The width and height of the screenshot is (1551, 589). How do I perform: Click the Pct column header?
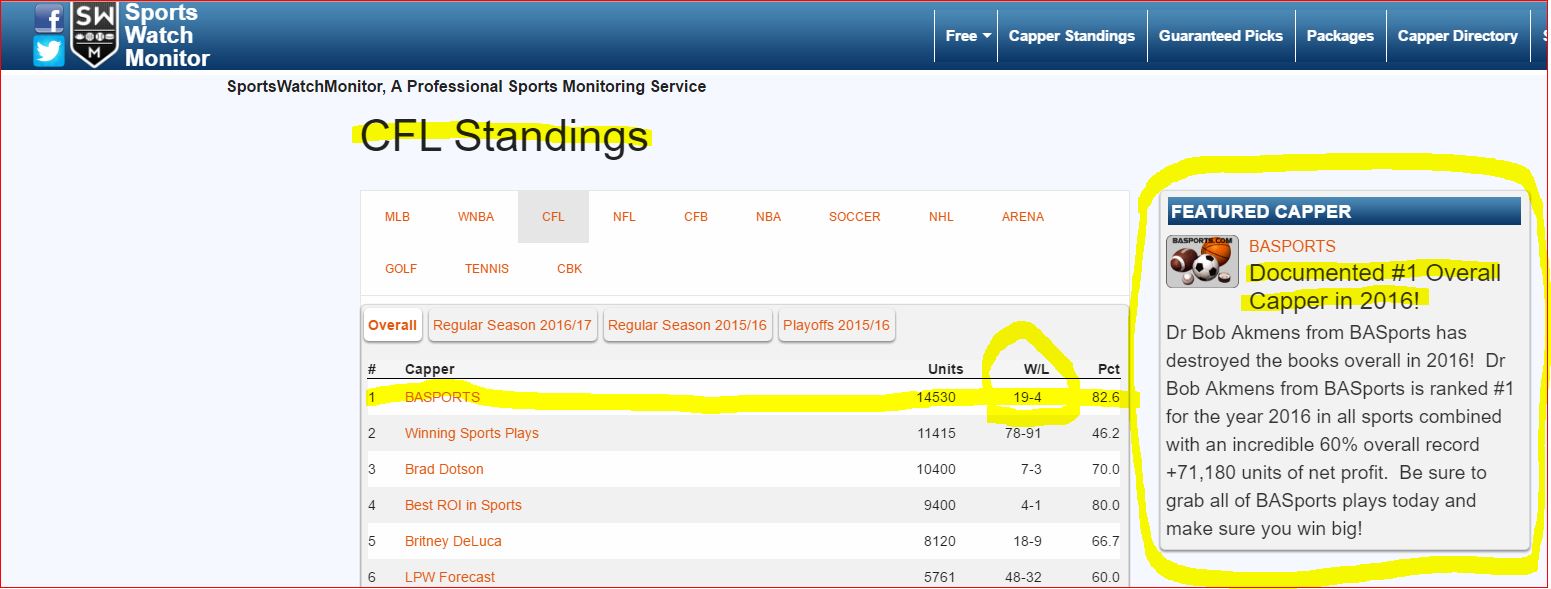[1109, 369]
